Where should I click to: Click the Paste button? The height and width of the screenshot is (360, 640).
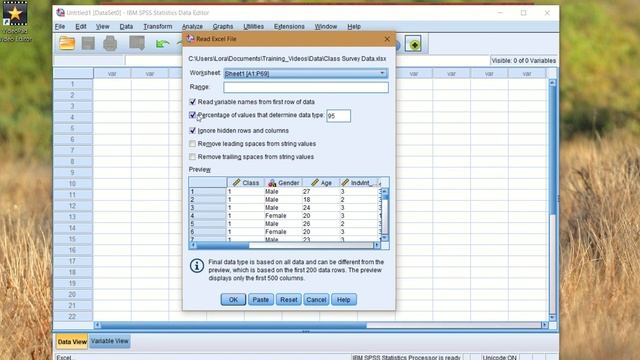(260, 300)
